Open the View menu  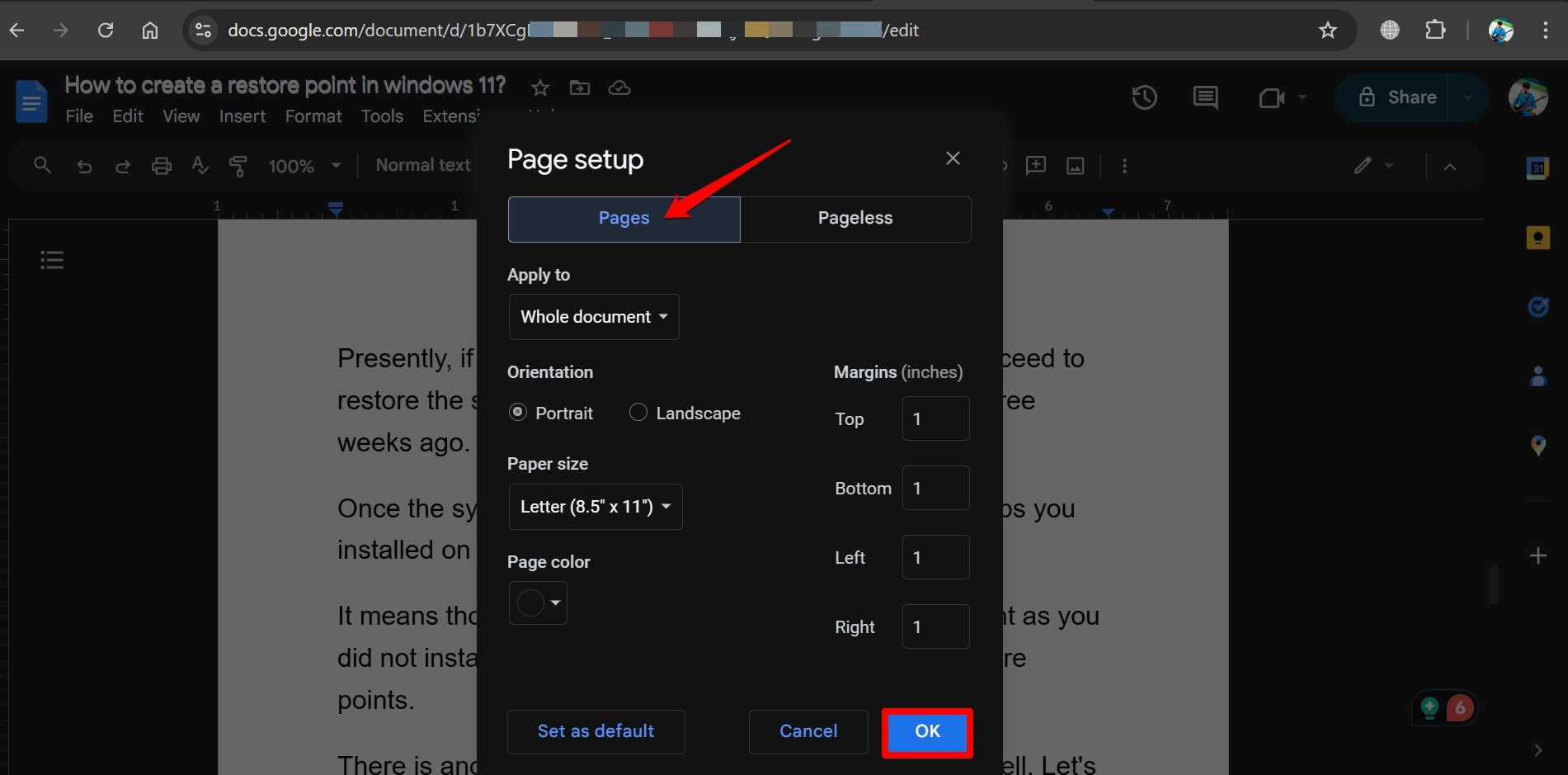click(x=181, y=116)
